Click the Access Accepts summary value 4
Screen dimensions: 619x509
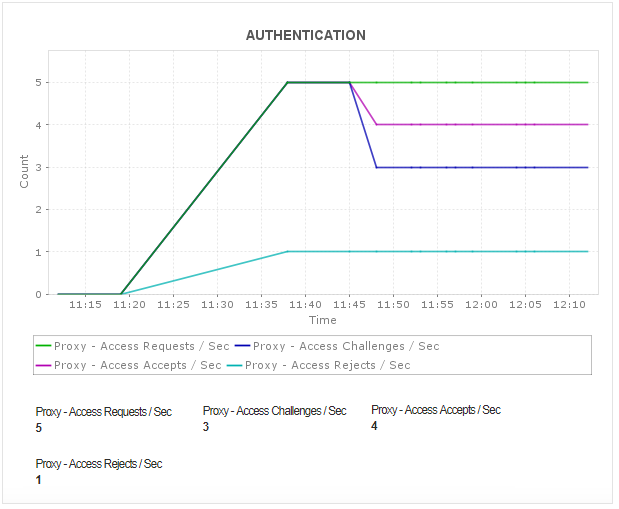pyautogui.click(x=374, y=426)
